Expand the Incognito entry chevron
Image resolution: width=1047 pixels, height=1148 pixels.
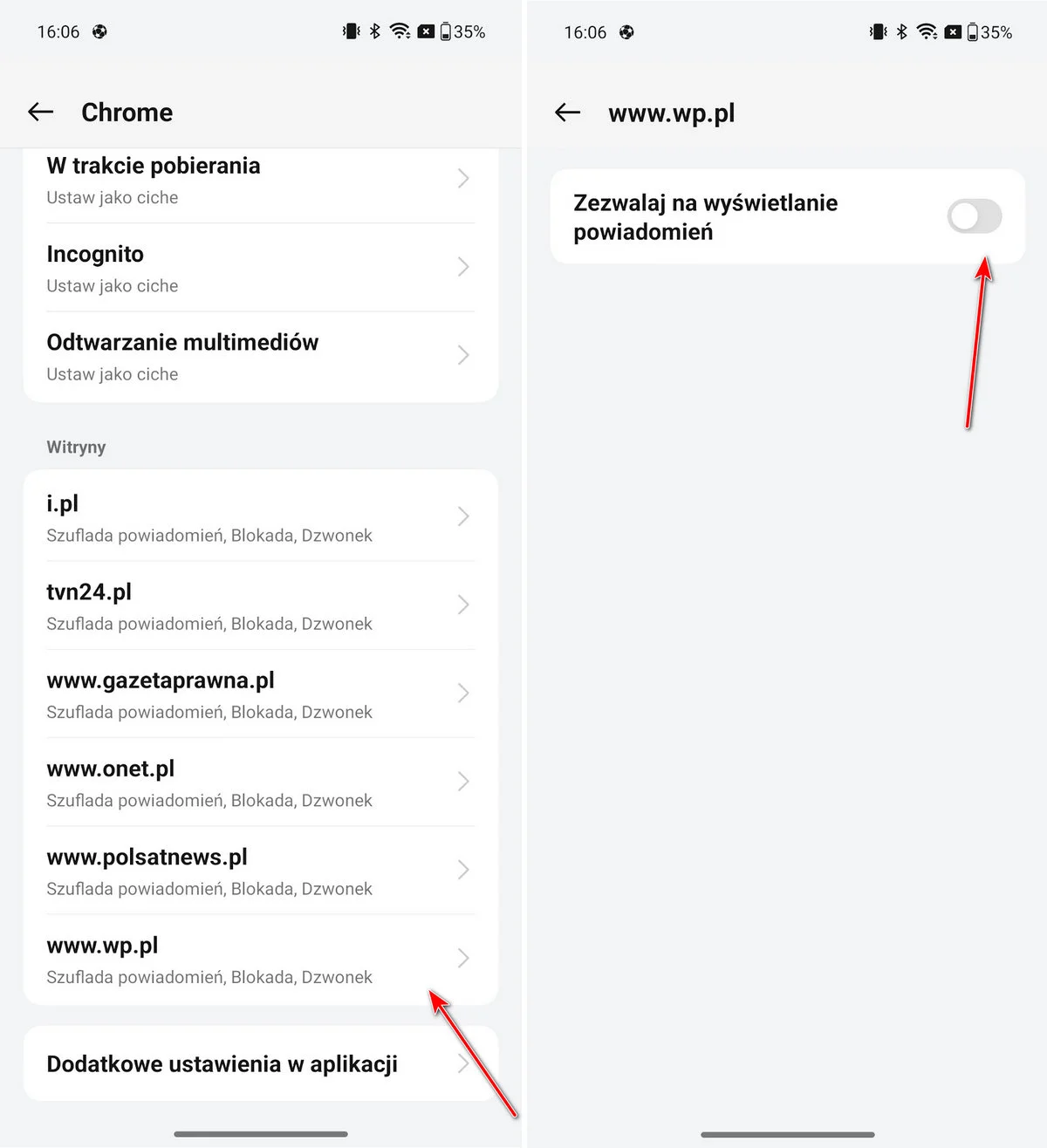point(463,268)
